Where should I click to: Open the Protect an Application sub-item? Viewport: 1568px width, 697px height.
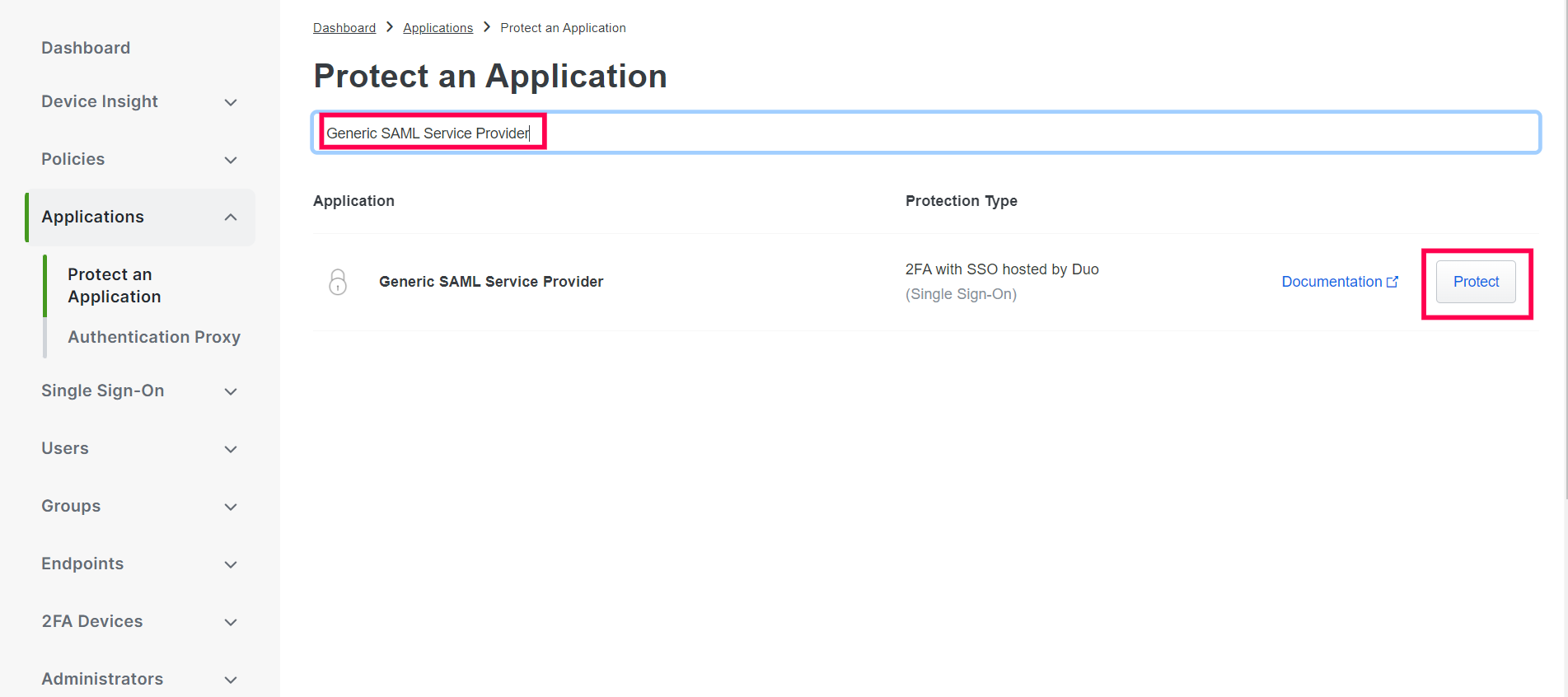115,285
